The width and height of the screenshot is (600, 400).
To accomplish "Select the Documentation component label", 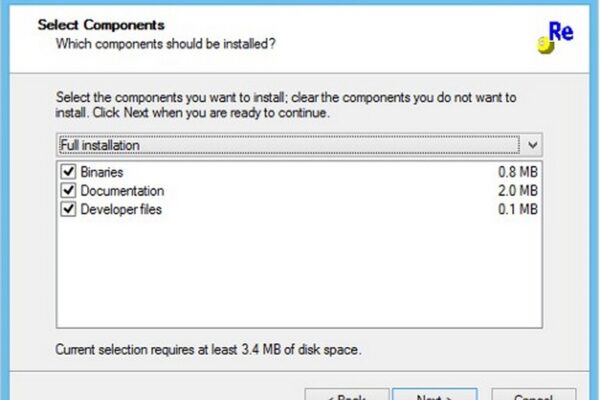I will tap(122, 191).
